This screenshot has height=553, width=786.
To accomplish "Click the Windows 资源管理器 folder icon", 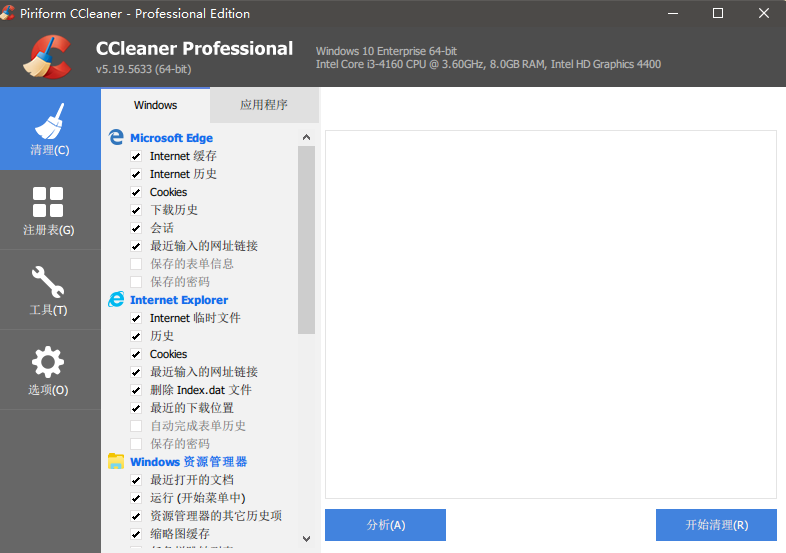I will [116, 461].
